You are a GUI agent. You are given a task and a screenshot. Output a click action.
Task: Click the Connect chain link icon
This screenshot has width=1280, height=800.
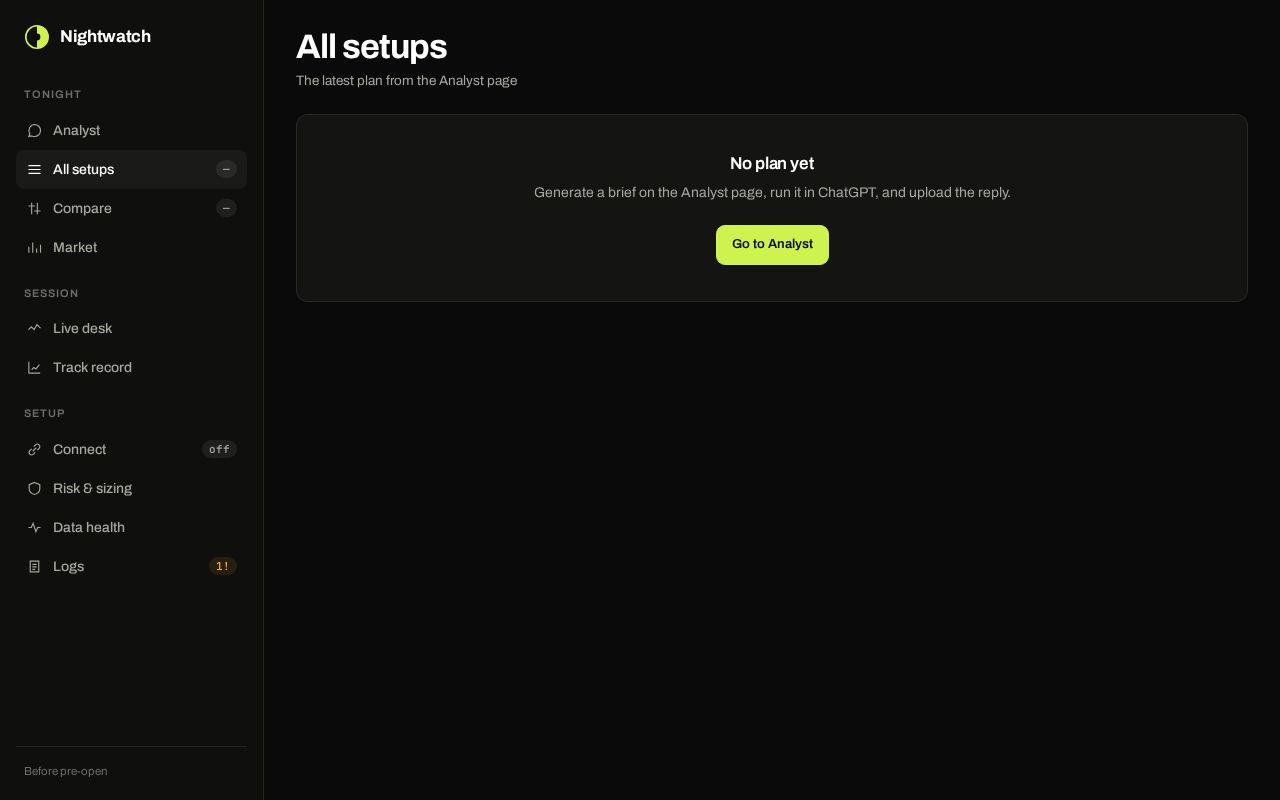(34, 450)
